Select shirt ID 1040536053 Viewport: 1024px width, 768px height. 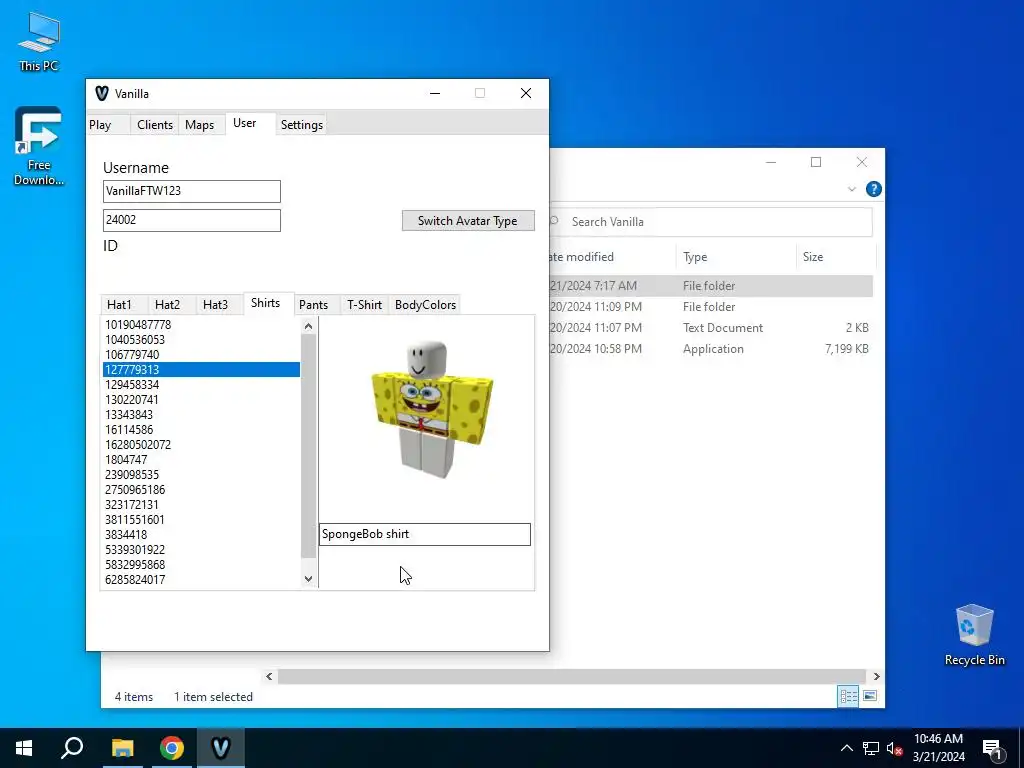[201, 340]
